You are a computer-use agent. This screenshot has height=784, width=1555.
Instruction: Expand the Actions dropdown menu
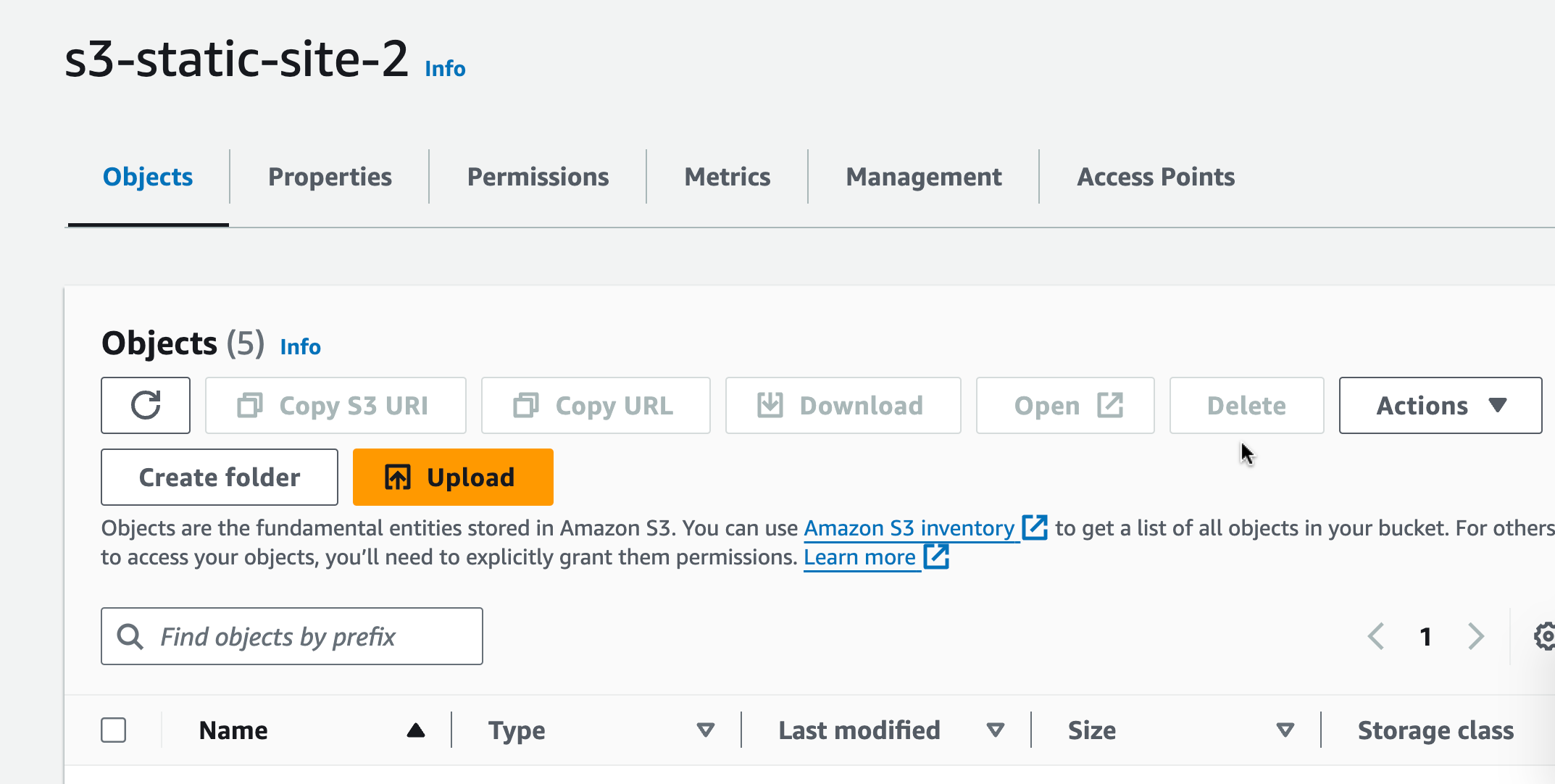[1440, 405]
